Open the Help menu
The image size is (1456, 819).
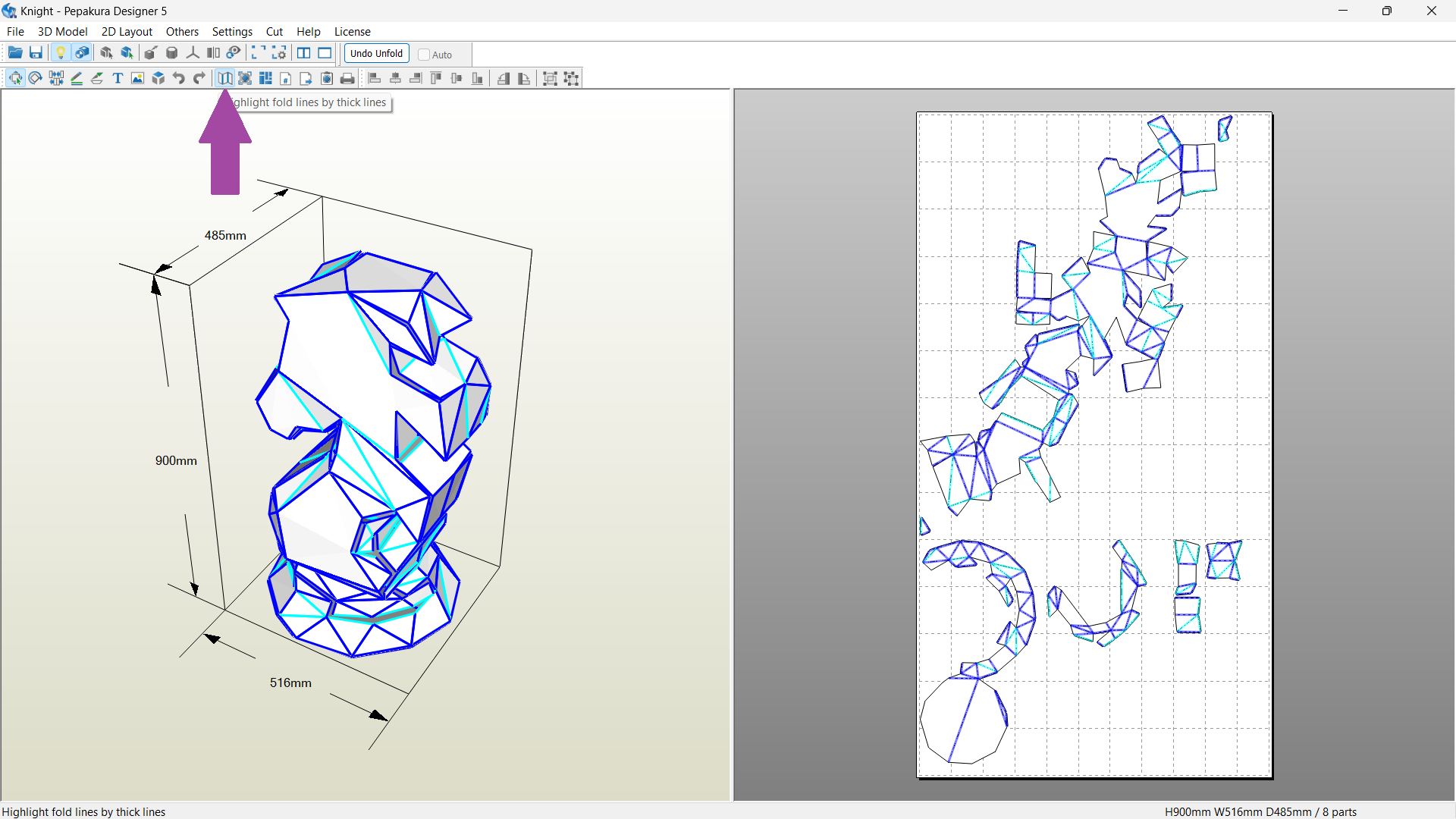[308, 32]
